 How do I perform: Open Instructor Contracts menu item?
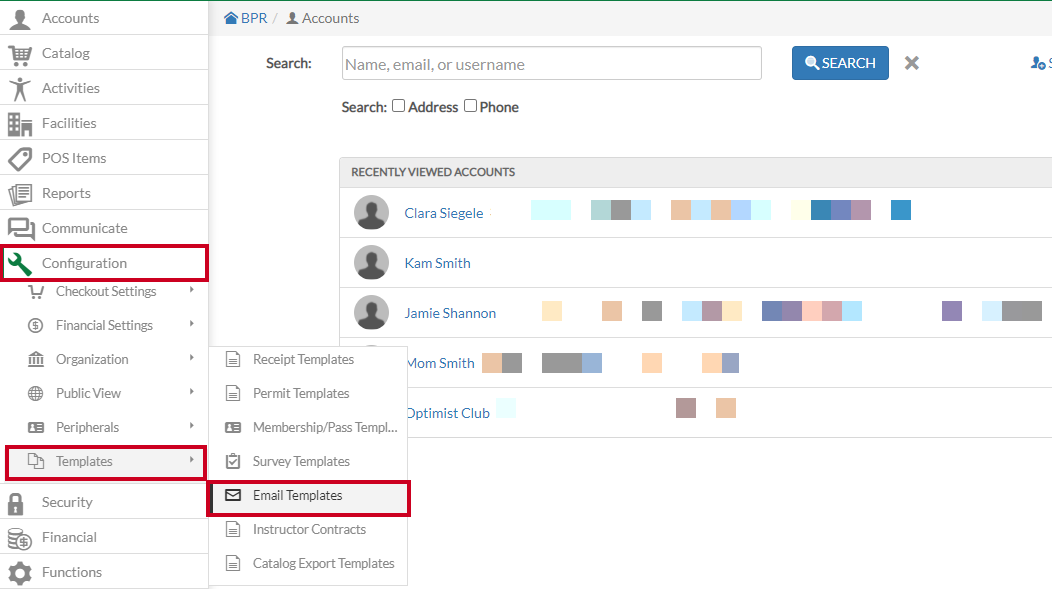(x=309, y=530)
